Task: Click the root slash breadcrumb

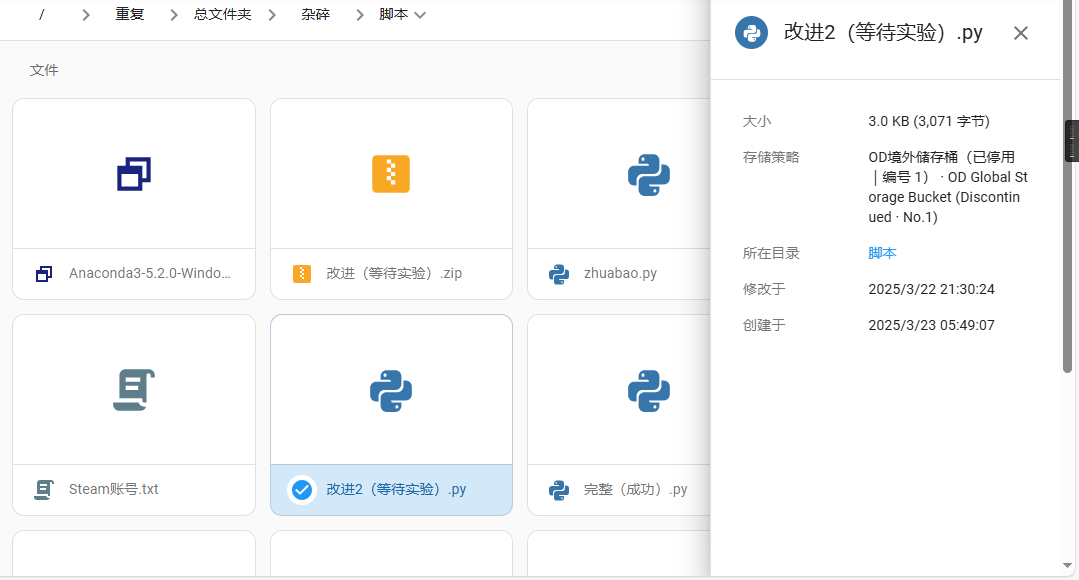Action: (41, 15)
